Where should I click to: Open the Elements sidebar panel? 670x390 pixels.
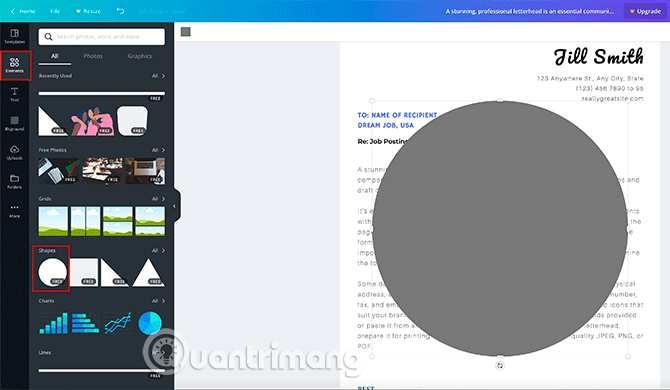point(15,65)
